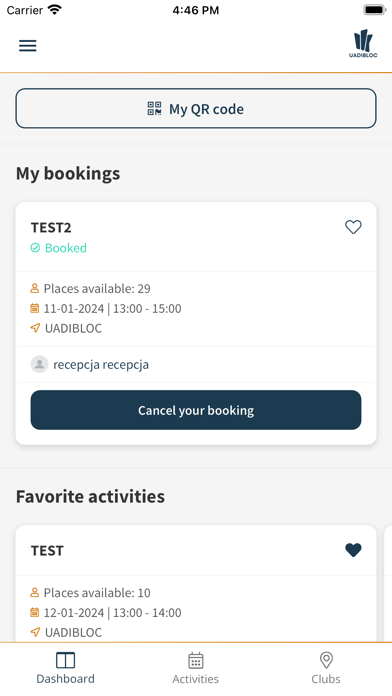Screen dimensions: 392x696
Task: Open My QR code
Action: click(x=196, y=109)
